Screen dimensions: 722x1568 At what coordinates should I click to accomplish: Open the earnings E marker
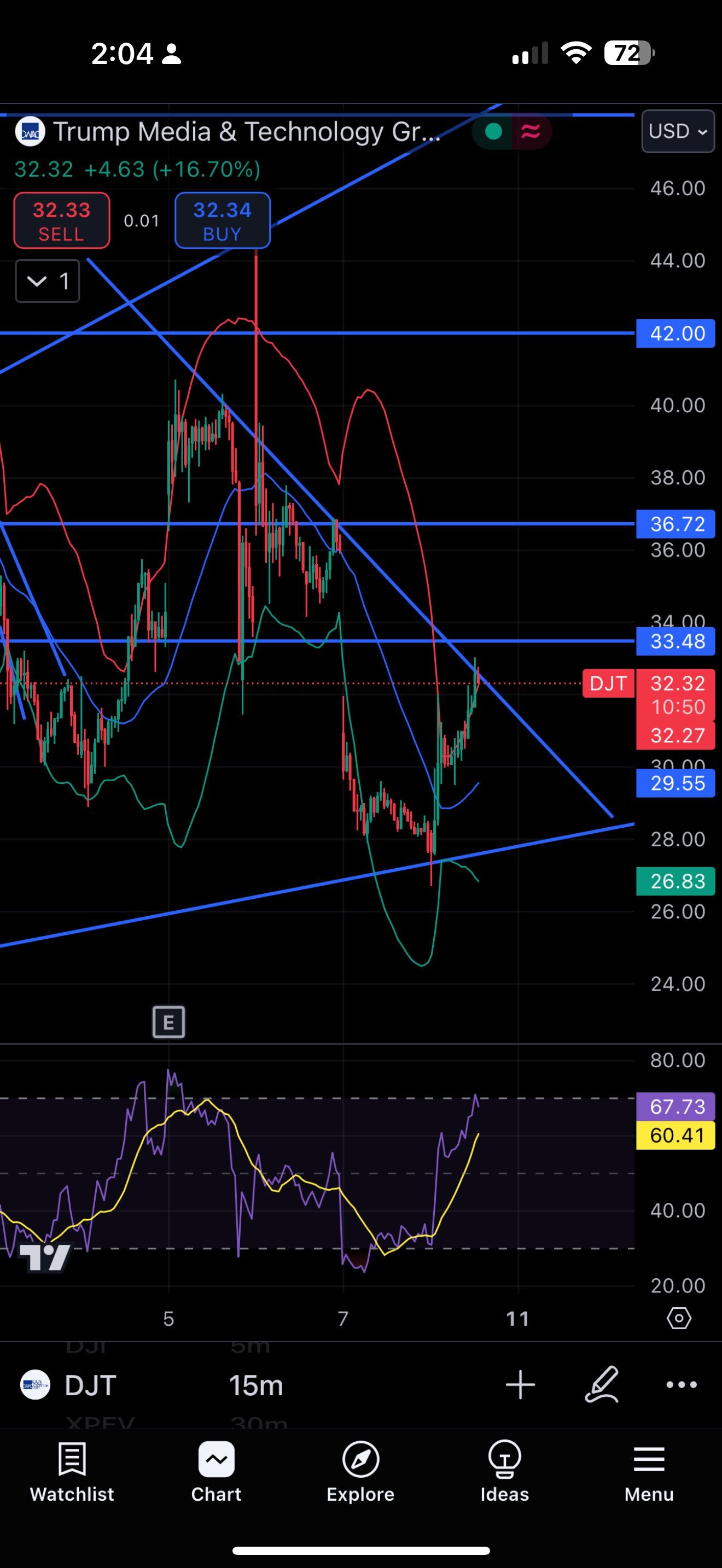click(168, 1022)
